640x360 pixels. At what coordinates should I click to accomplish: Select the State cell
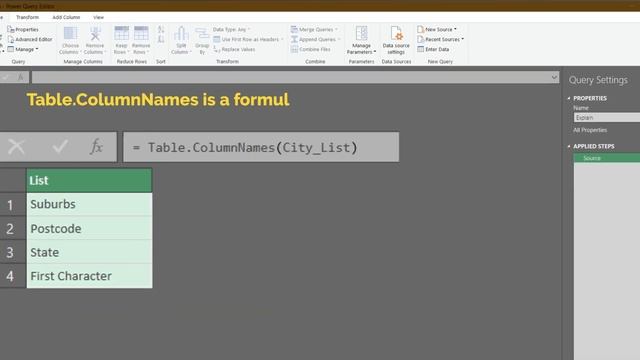click(x=89, y=252)
